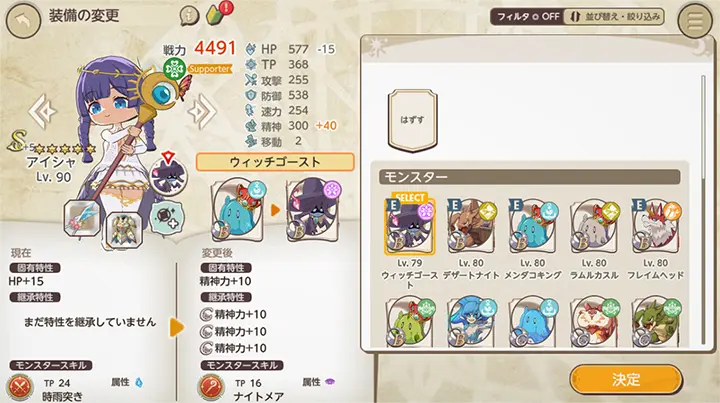Select the weapon equipment slot icon
This screenshot has width=720, height=403.
pyautogui.click(x=81, y=218)
